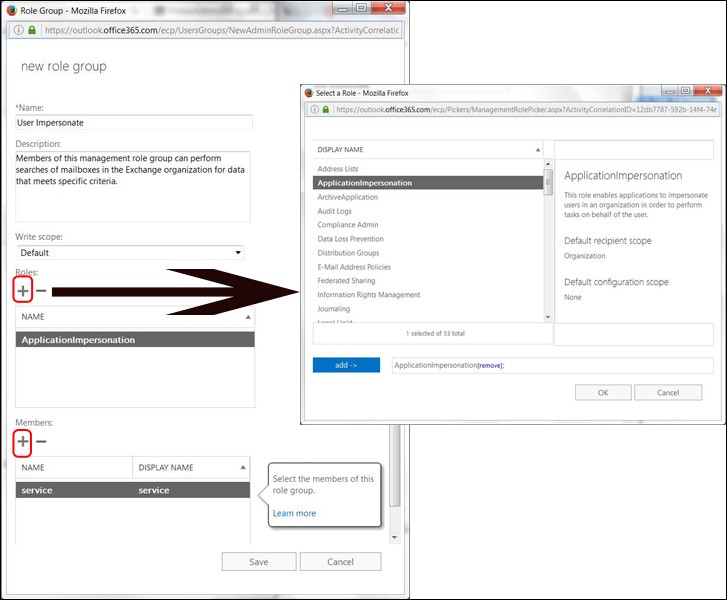Click the Select a Role window URL bar
Image resolution: width=727 pixels, height=600 pixels.
pyautogui.click(x=526, y=109)
